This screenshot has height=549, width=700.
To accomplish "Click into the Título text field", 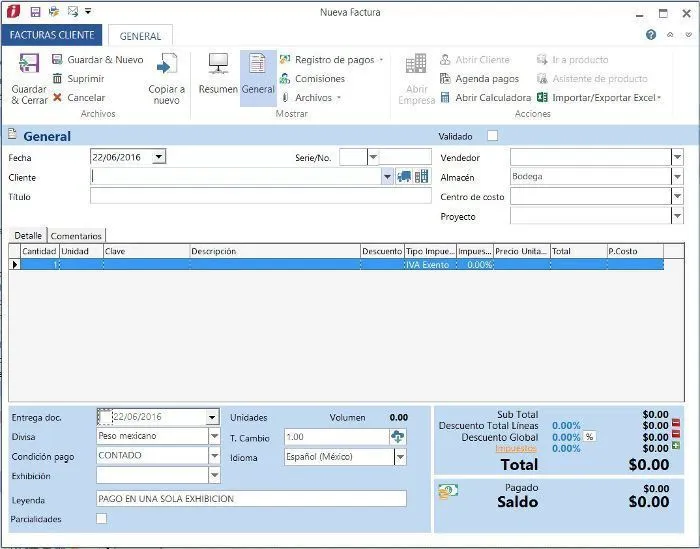I will [260, 197].
